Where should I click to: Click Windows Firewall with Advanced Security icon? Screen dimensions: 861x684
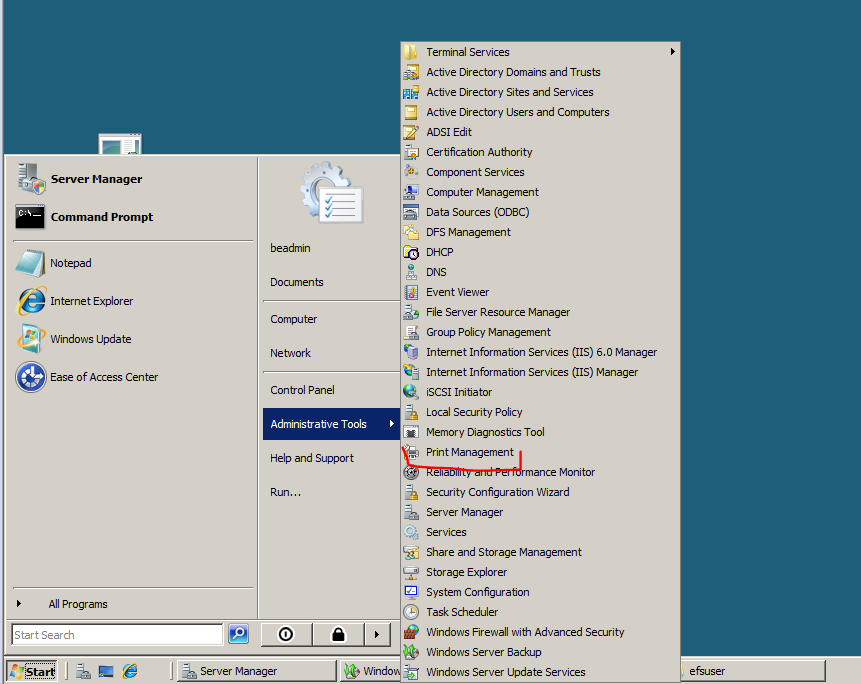click(x=411, y=632)
